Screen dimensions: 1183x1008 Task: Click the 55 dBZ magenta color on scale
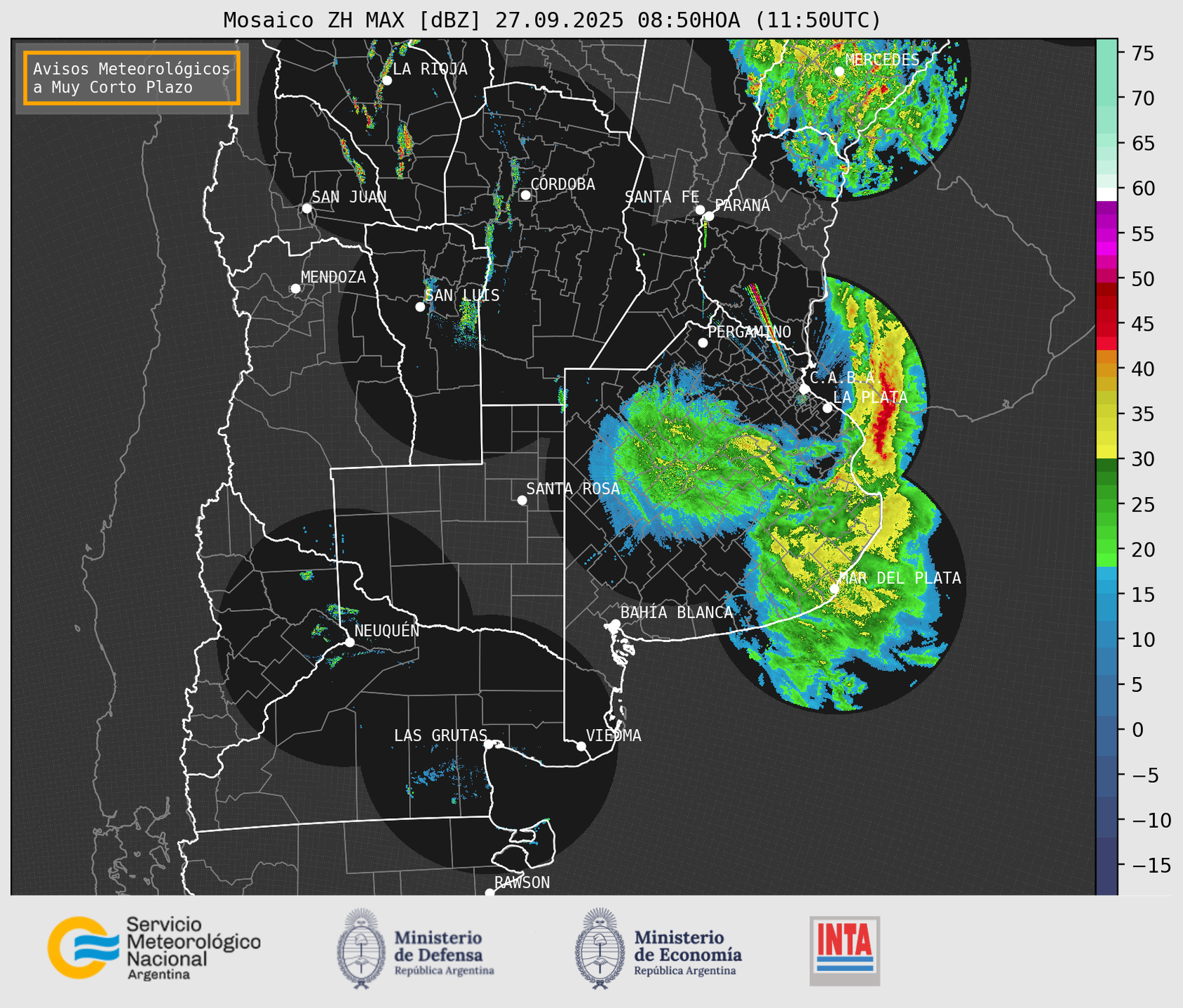pyautogui.click(x=1107, y=233)
